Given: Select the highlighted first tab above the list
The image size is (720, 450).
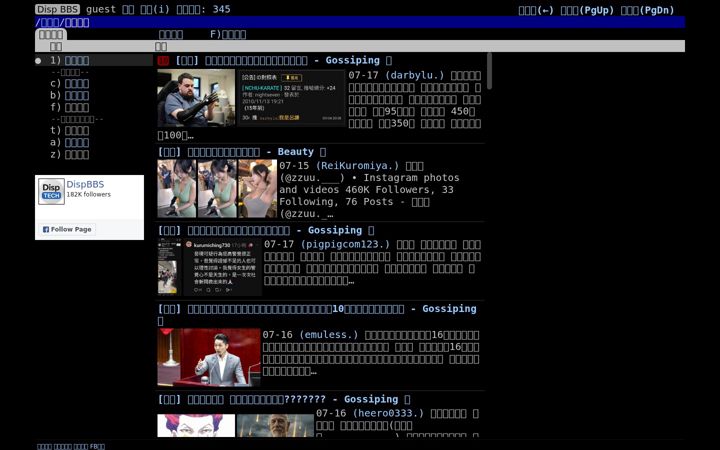Looking at the screenshot, I should (x=51, y=34).
